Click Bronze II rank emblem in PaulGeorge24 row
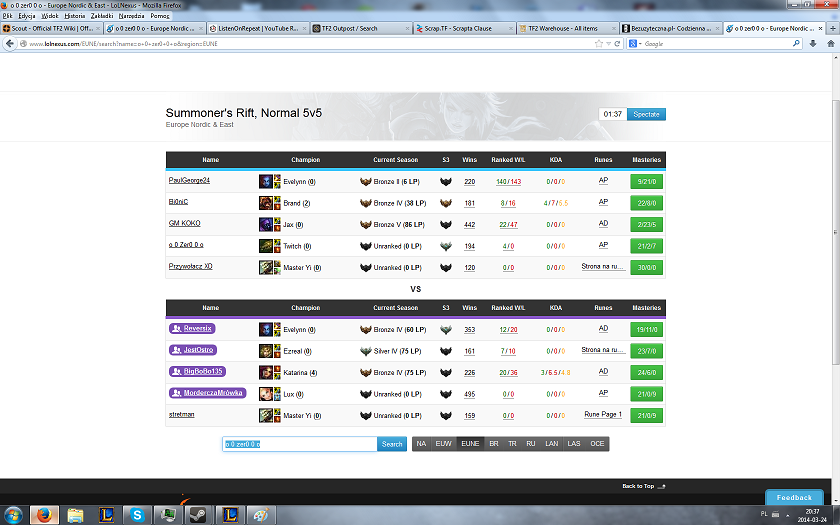This screenshot has height=525, width=840. [366, 182]
